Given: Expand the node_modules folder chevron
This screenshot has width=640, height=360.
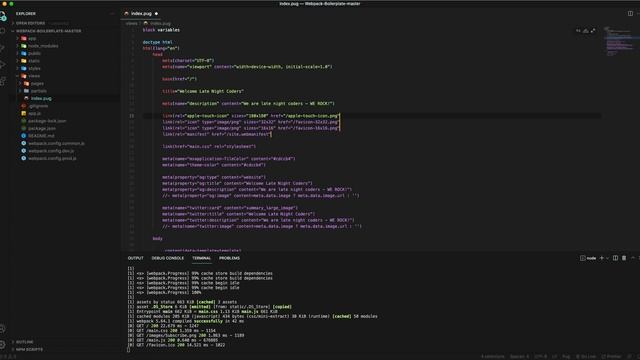Looking at the screenshot, I should coord(18,46).
